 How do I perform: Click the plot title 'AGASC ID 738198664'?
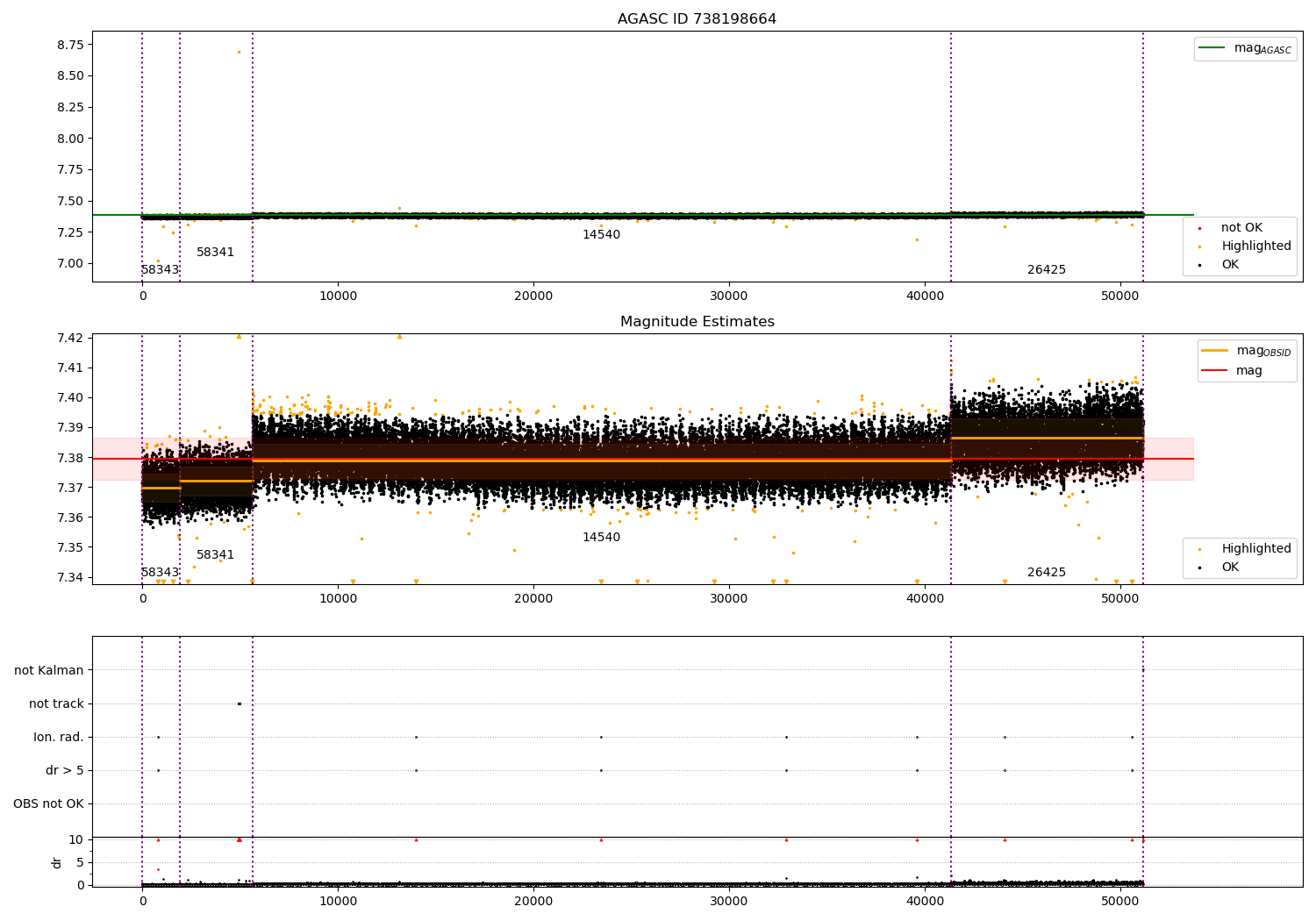click(x=697, y=19)
